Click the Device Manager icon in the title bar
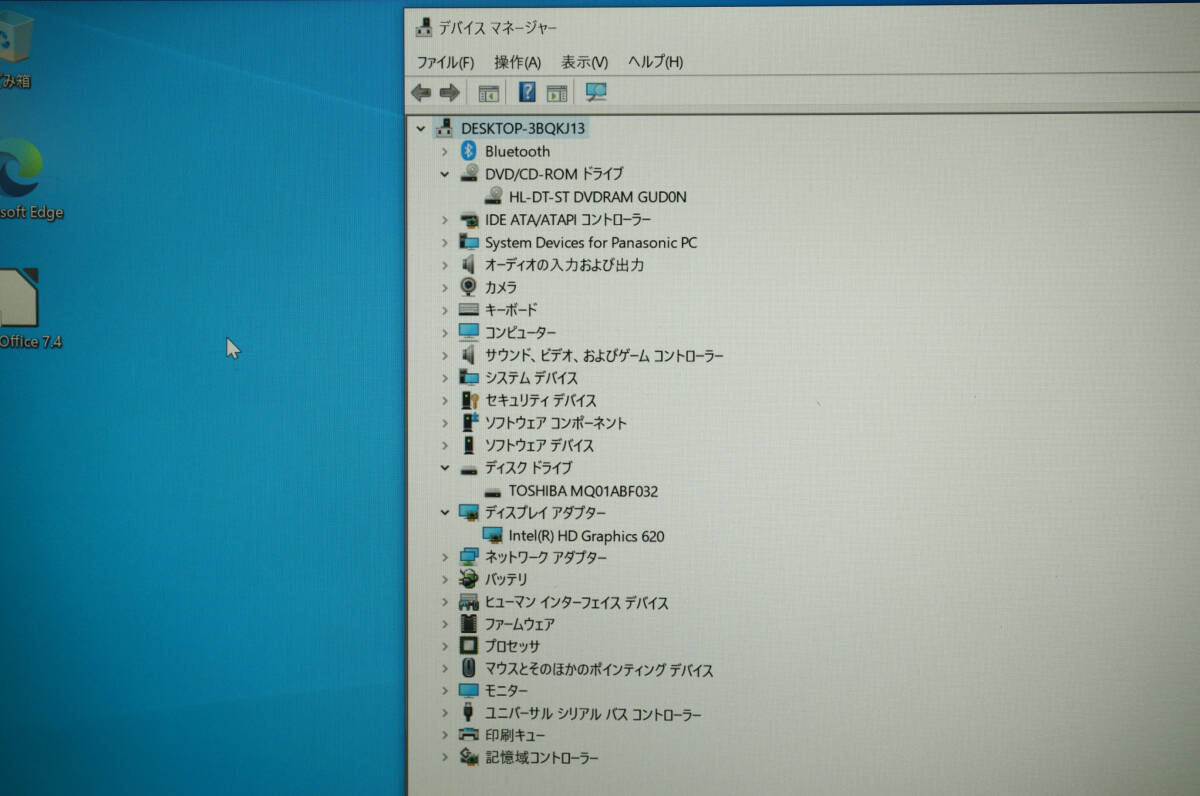Image resolution: width=1200 pixels, height=796 pixels. (x=425, y=27)
